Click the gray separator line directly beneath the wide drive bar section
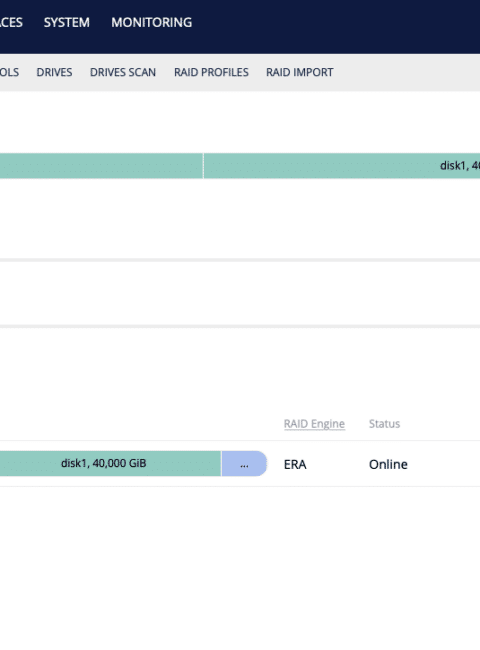Image resolution: width=480 pixels, height=650 pixels. (240, 260)
